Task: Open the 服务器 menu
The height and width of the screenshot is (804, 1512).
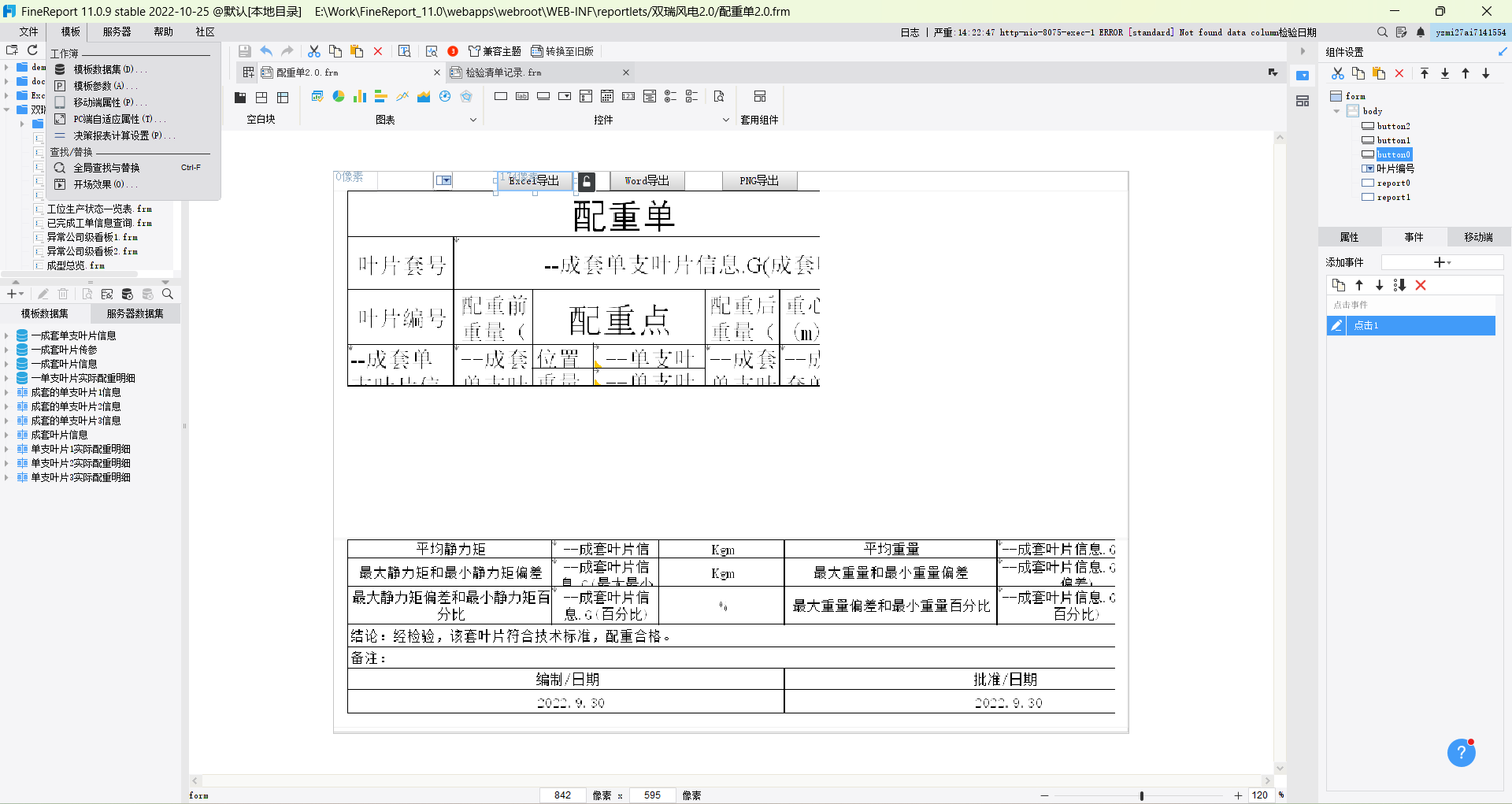Action: [117, 31]
